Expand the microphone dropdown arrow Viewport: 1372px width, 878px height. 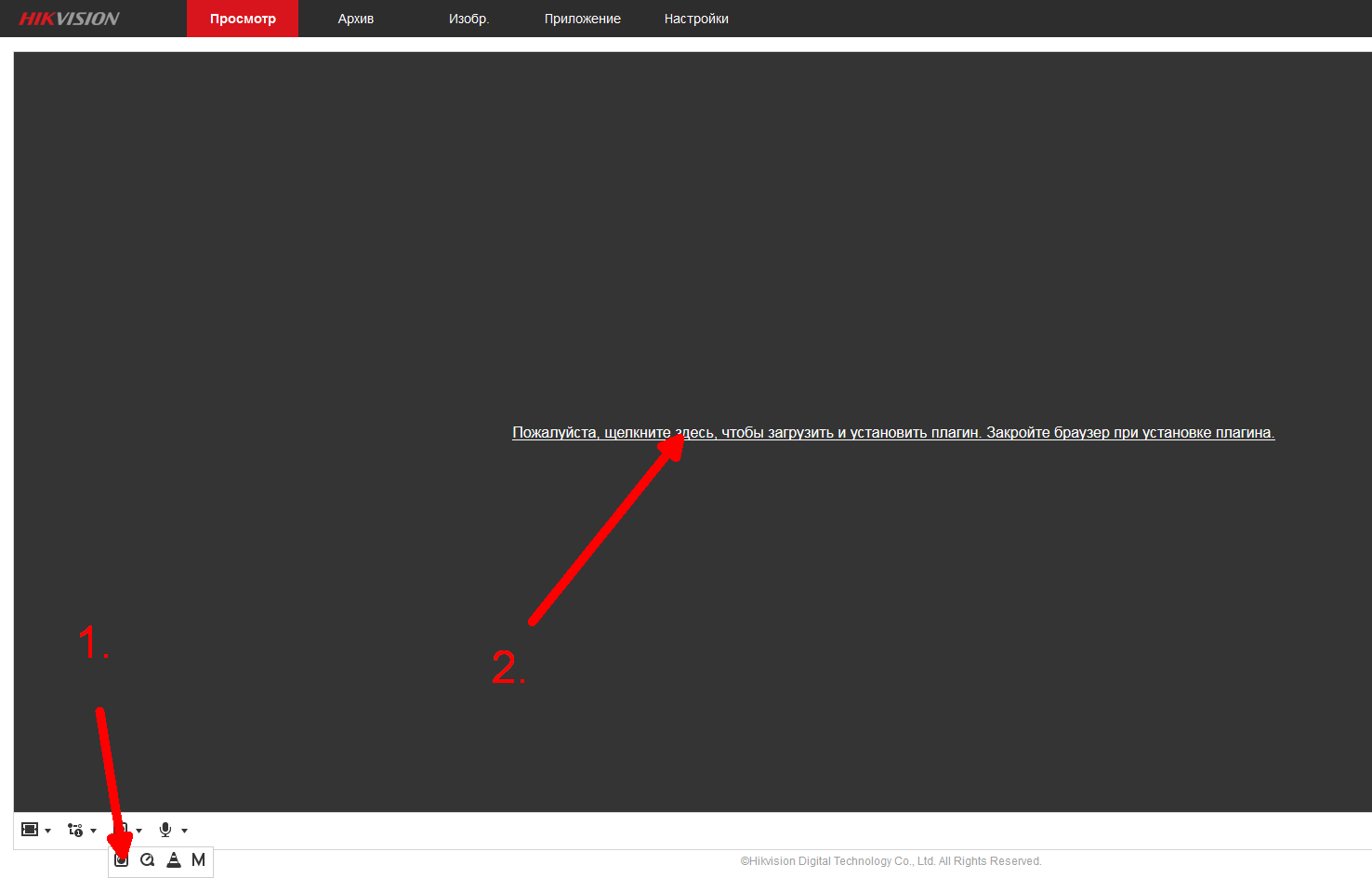pos(185,831)
